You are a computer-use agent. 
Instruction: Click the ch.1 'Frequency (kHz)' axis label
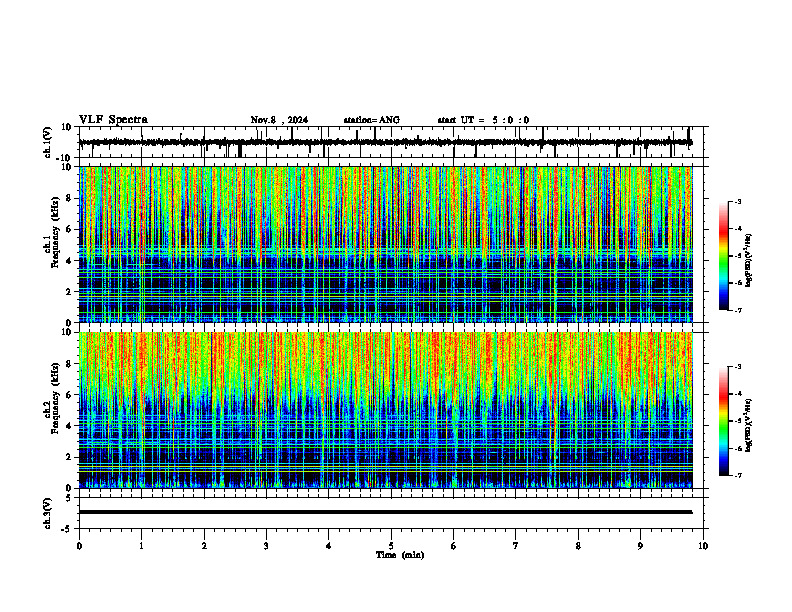point(55,233)
